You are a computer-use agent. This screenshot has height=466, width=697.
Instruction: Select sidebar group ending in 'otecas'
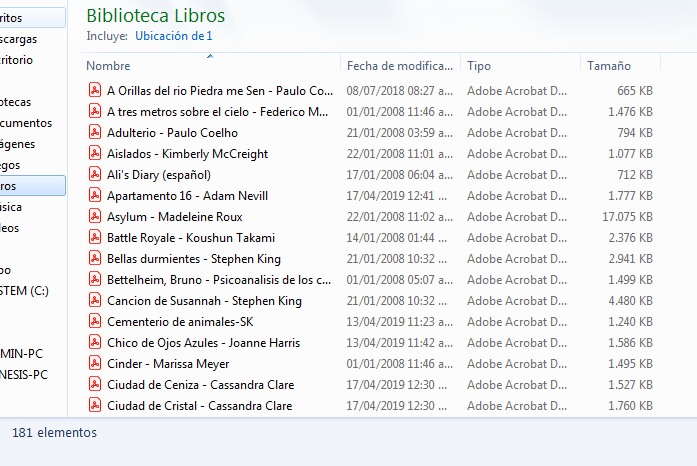pyautogui.click(x=16, y=102)
